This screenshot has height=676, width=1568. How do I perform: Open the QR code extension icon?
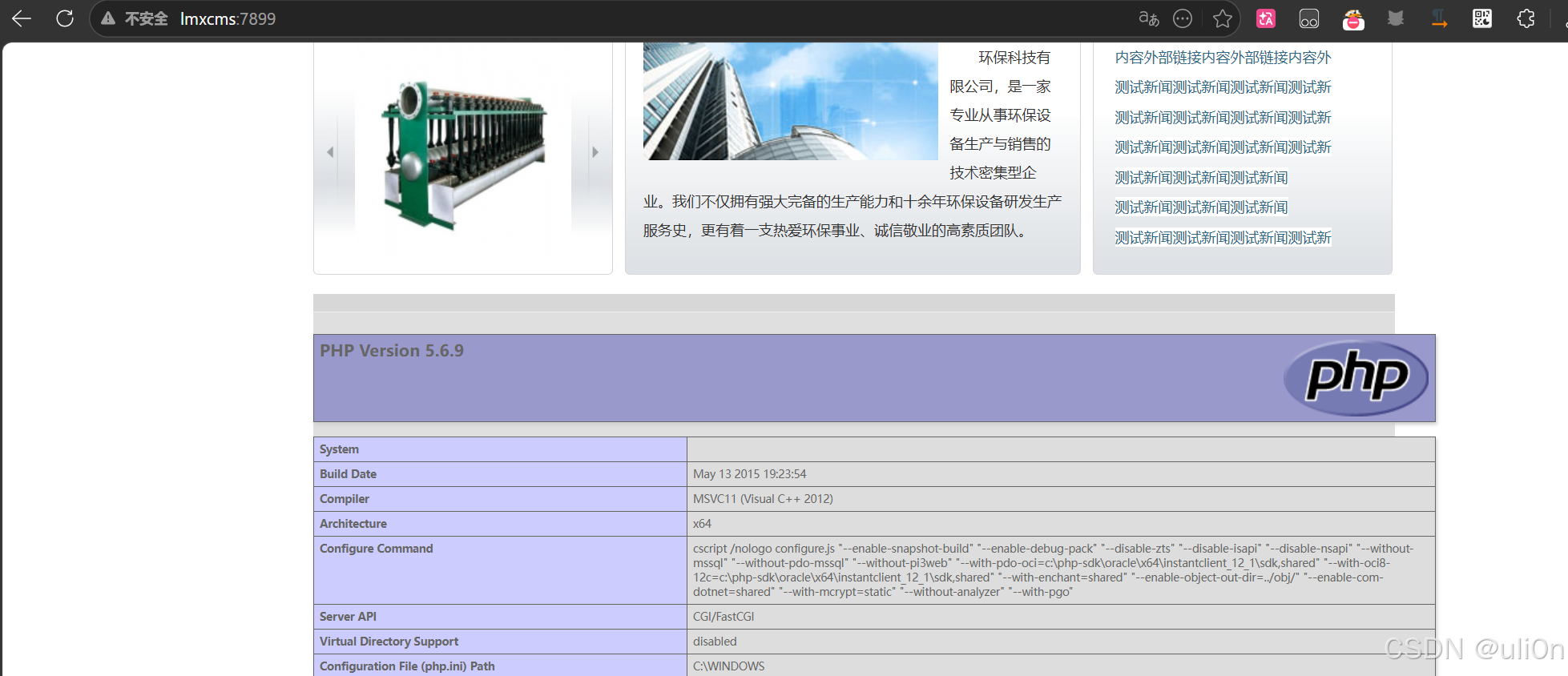pos(1482,18)
